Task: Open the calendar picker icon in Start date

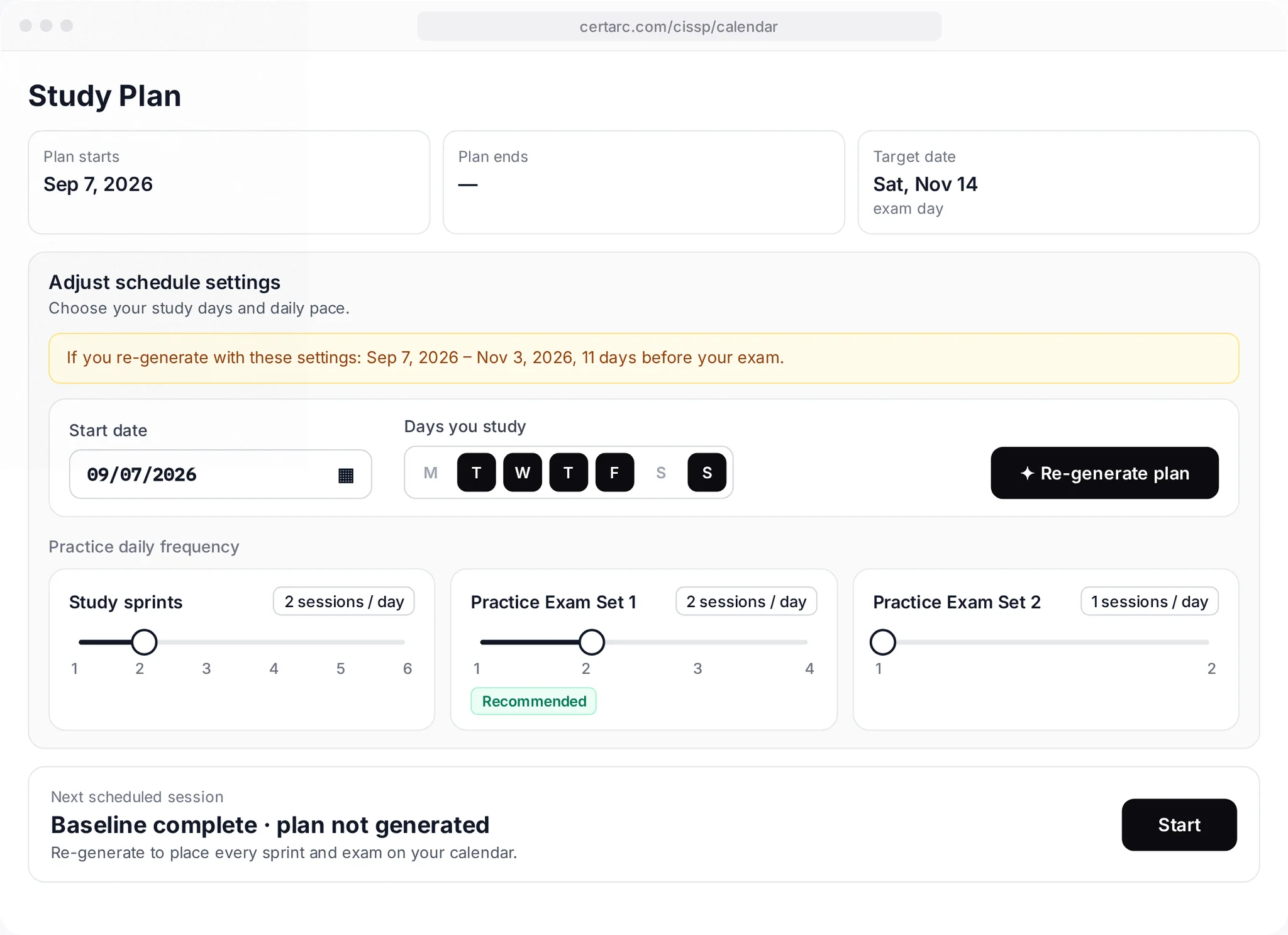Action: tap(346, 475)
